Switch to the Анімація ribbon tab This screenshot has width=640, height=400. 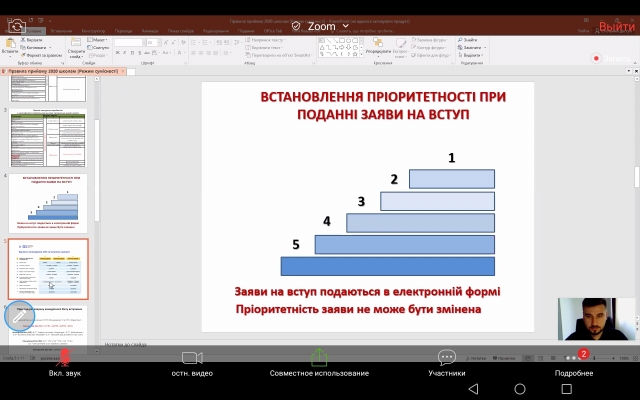[x=150, y=31]
